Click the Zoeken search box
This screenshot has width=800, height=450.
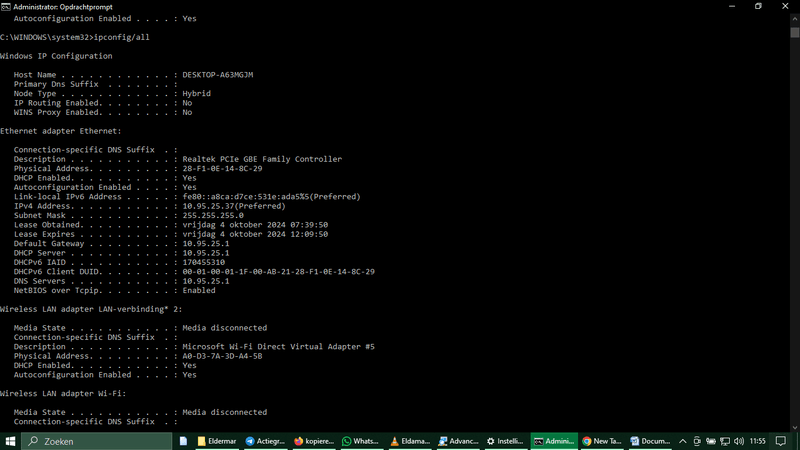[97, 441]
